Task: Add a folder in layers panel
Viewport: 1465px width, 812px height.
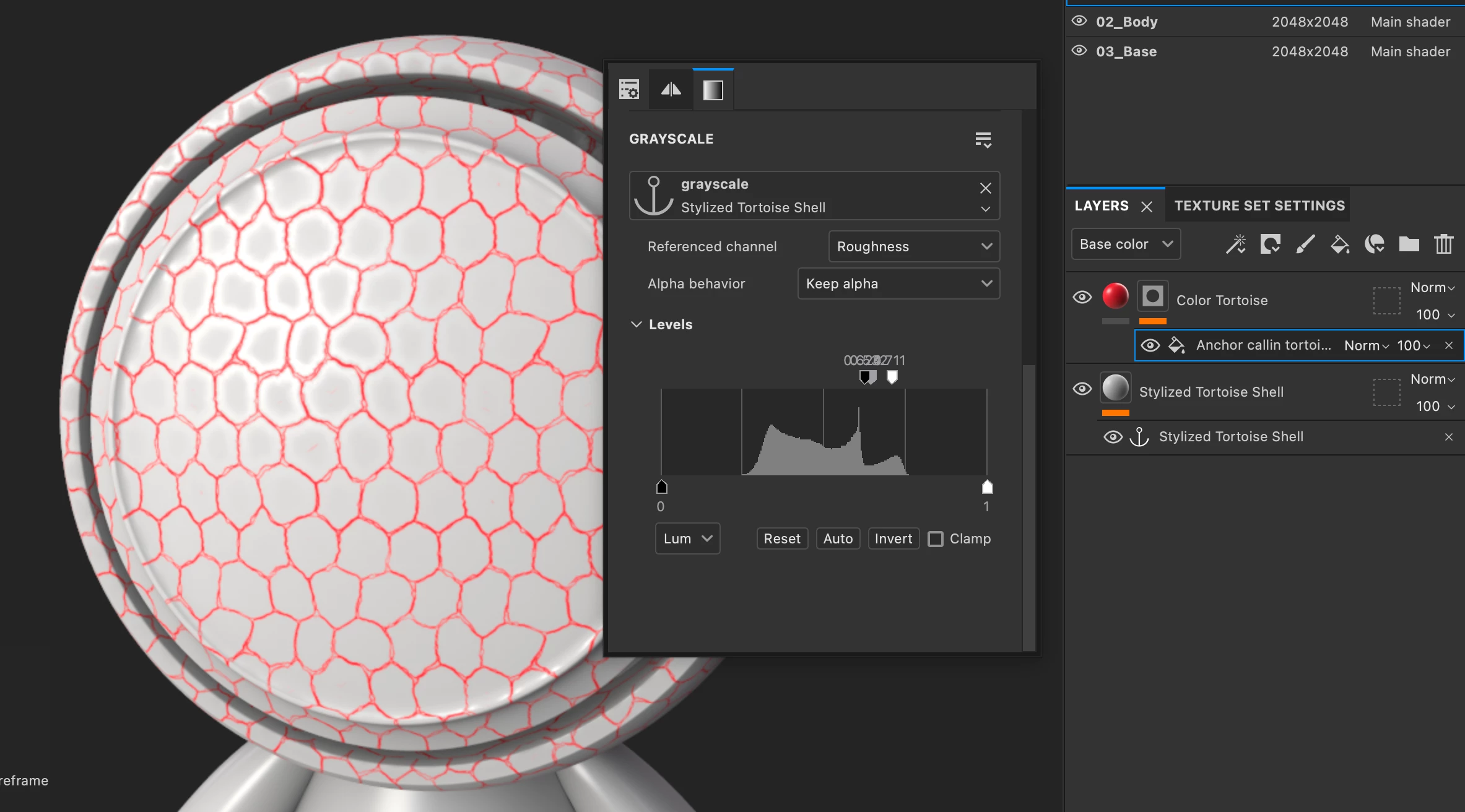Action: [x=1409, y=244]
